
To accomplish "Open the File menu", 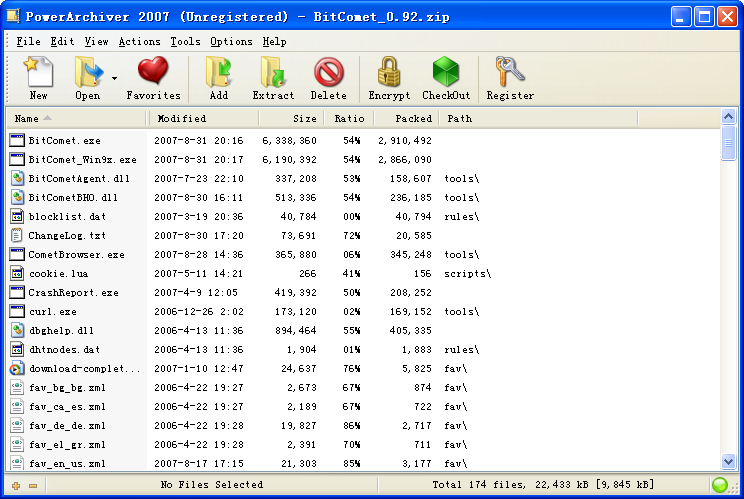I will (28, 42).
